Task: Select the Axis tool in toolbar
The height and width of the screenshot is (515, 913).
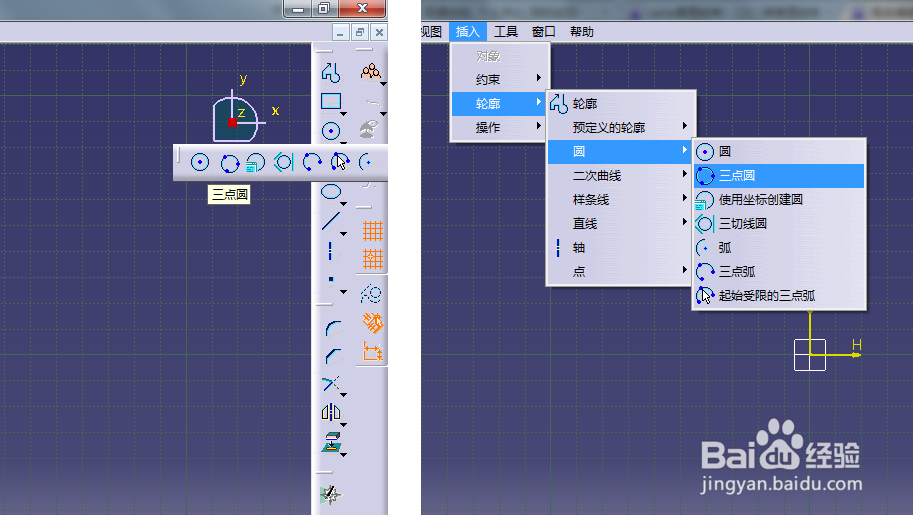Action: click(330, 251)
